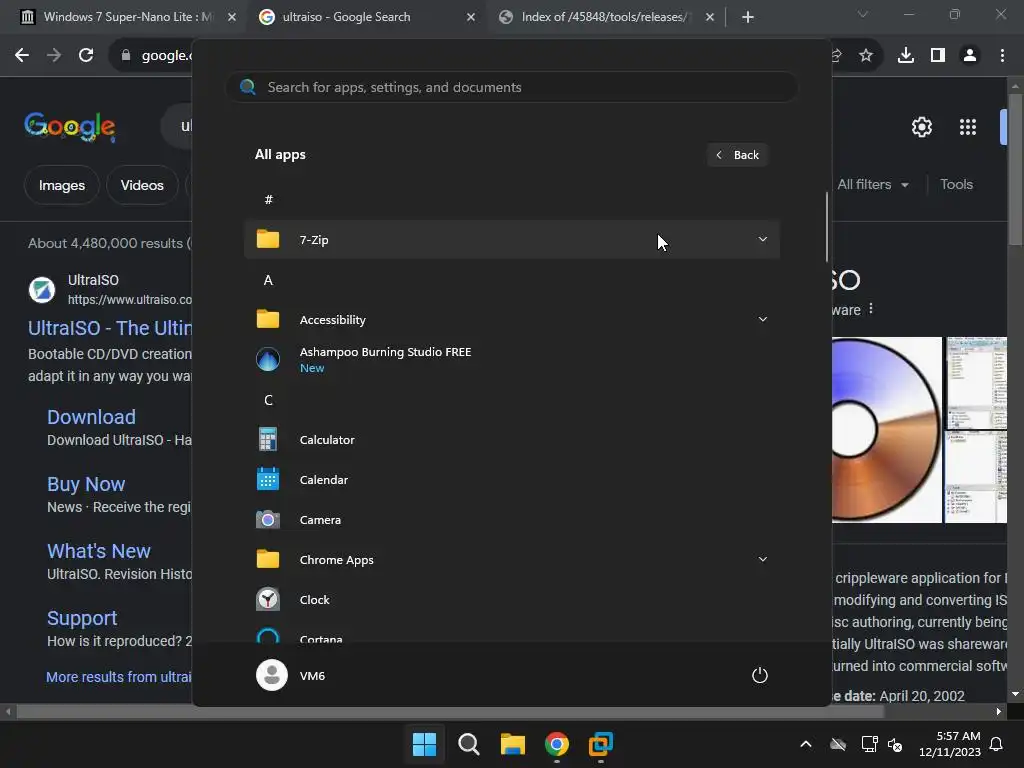
Task: Click the Start menu app list scrollbar
Action: pos(827,227)
